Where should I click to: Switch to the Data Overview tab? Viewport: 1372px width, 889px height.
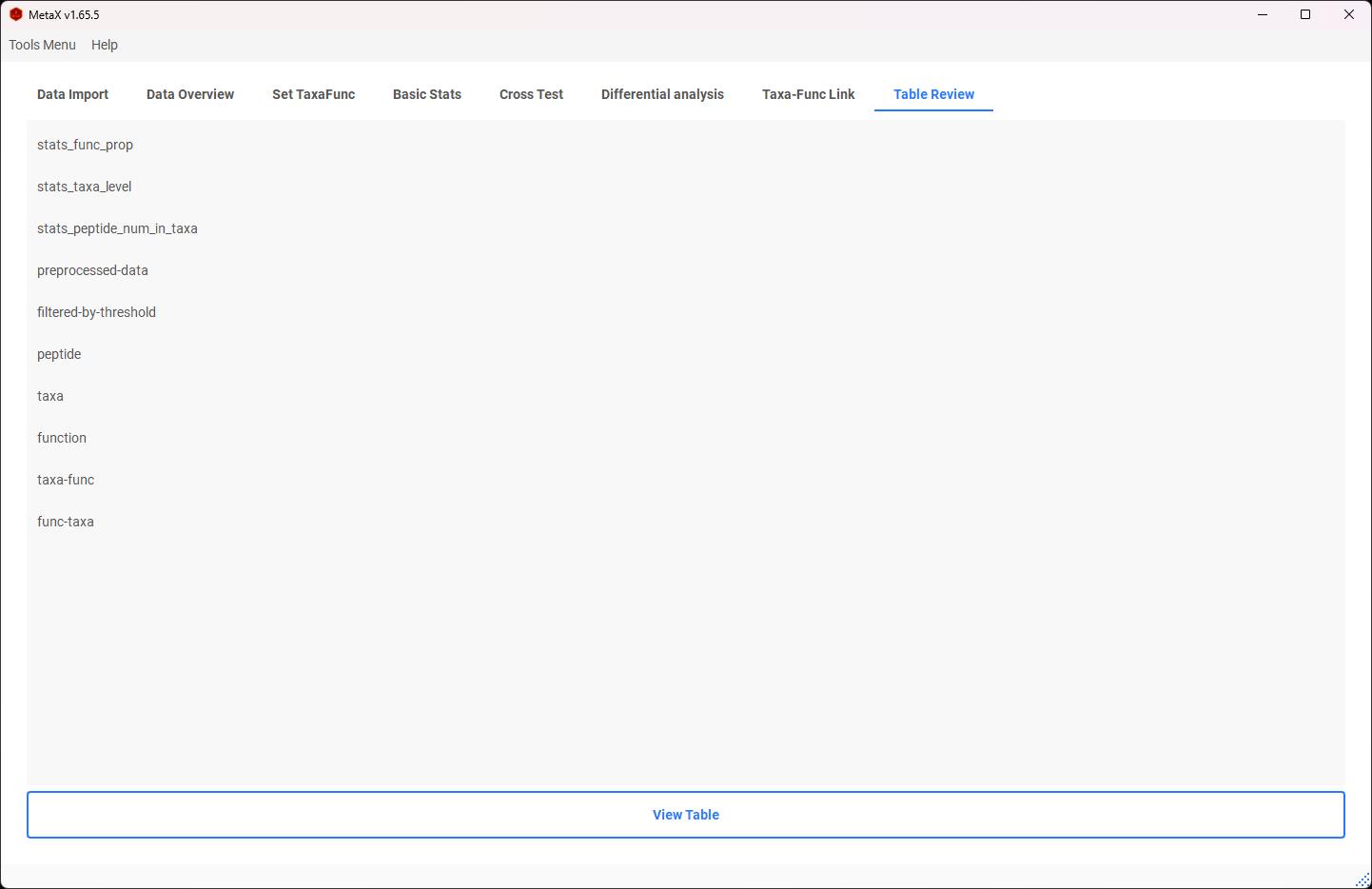click(x=190, y=94)
